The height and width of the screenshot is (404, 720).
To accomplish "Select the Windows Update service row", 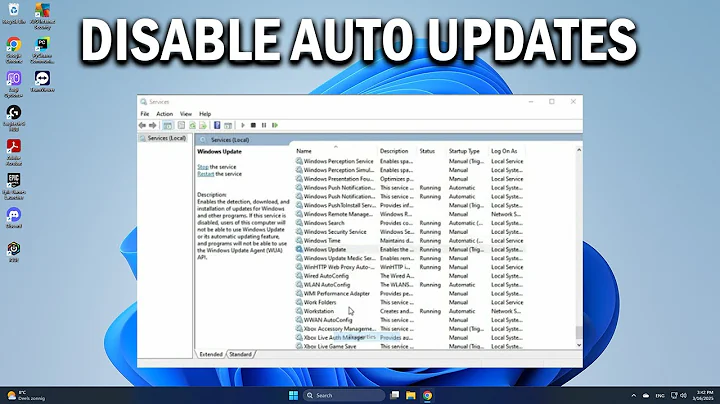I will tap(410, 250).
